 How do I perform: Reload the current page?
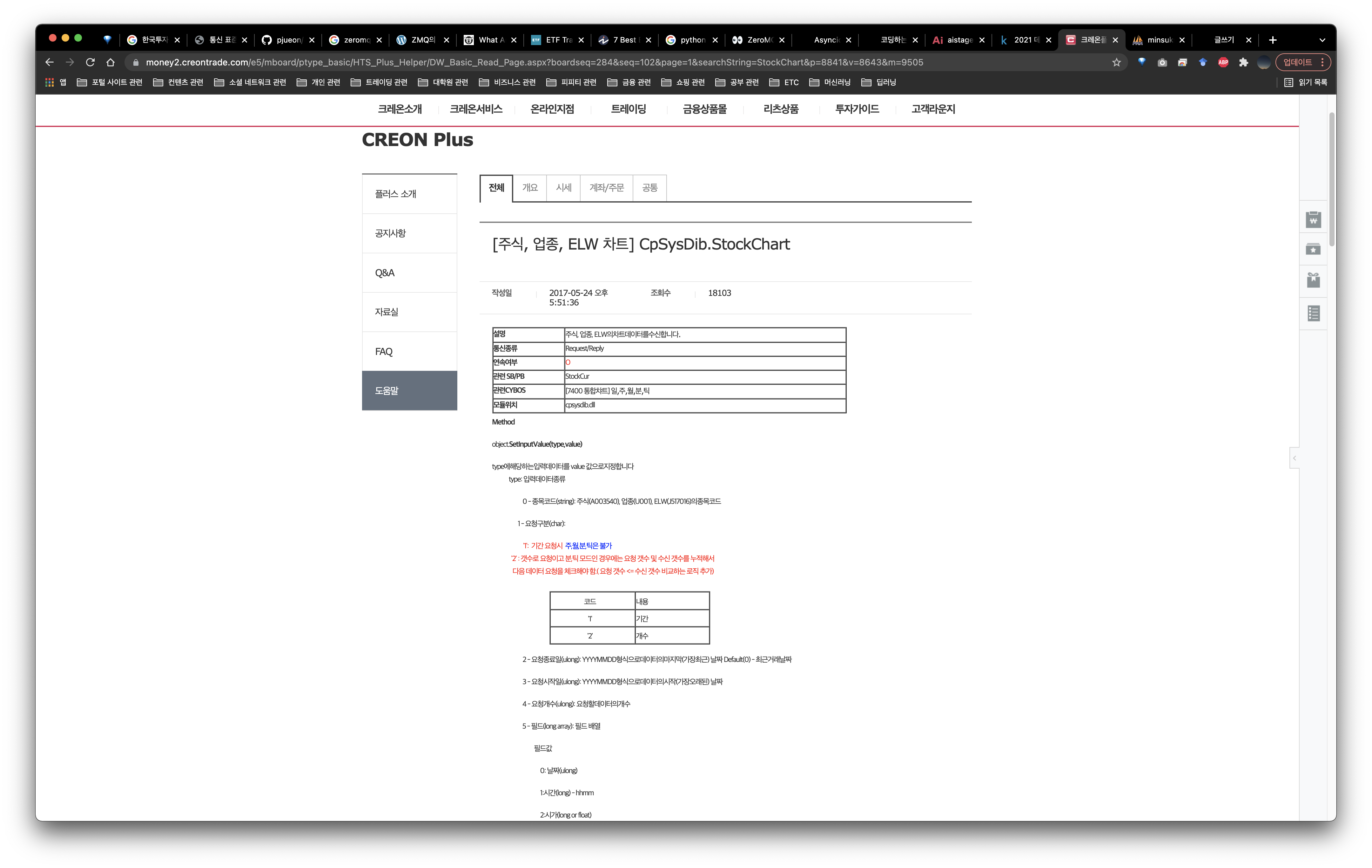pyautogui.click(x=90, y=62)
